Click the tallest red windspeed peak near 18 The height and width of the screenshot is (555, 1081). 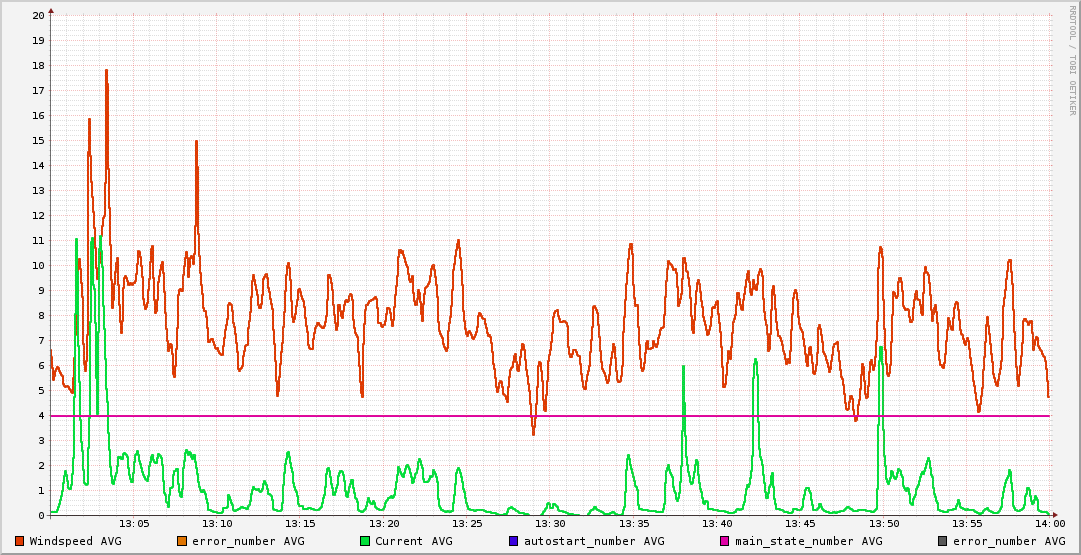pos(106,70)
